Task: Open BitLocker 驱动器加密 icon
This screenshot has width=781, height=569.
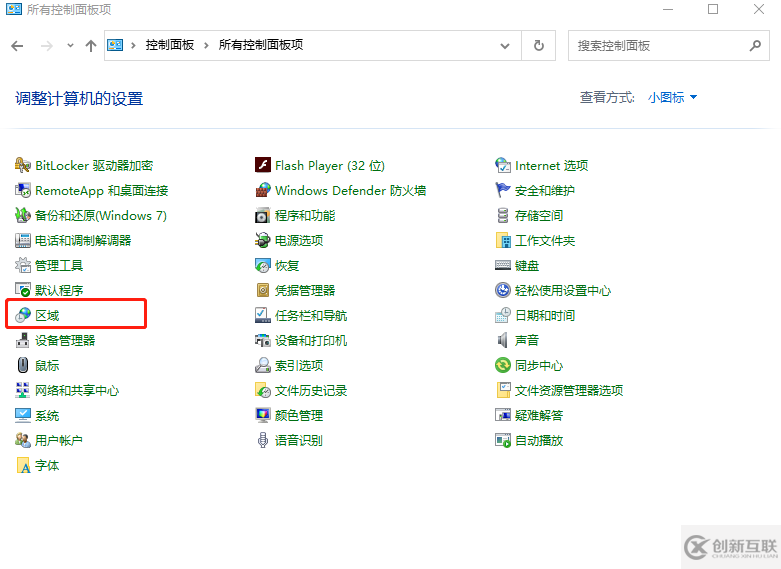Action: tap(22, 165)
